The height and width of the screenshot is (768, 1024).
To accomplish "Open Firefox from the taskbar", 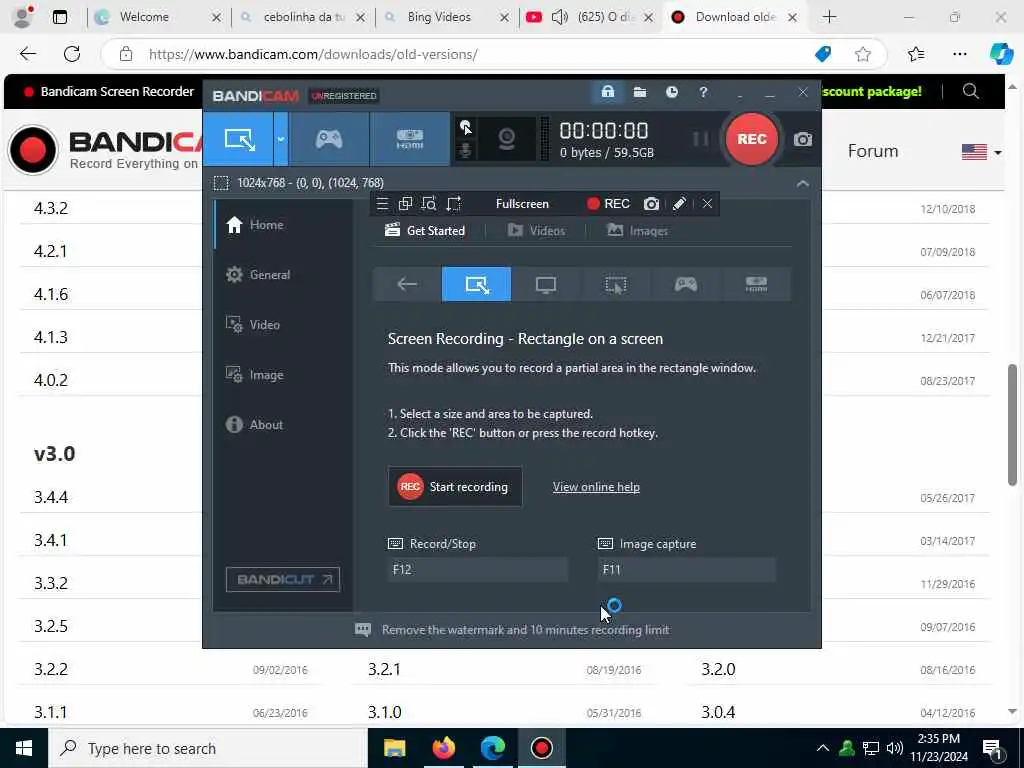I will pyautogui.click(x=443, y=748).
